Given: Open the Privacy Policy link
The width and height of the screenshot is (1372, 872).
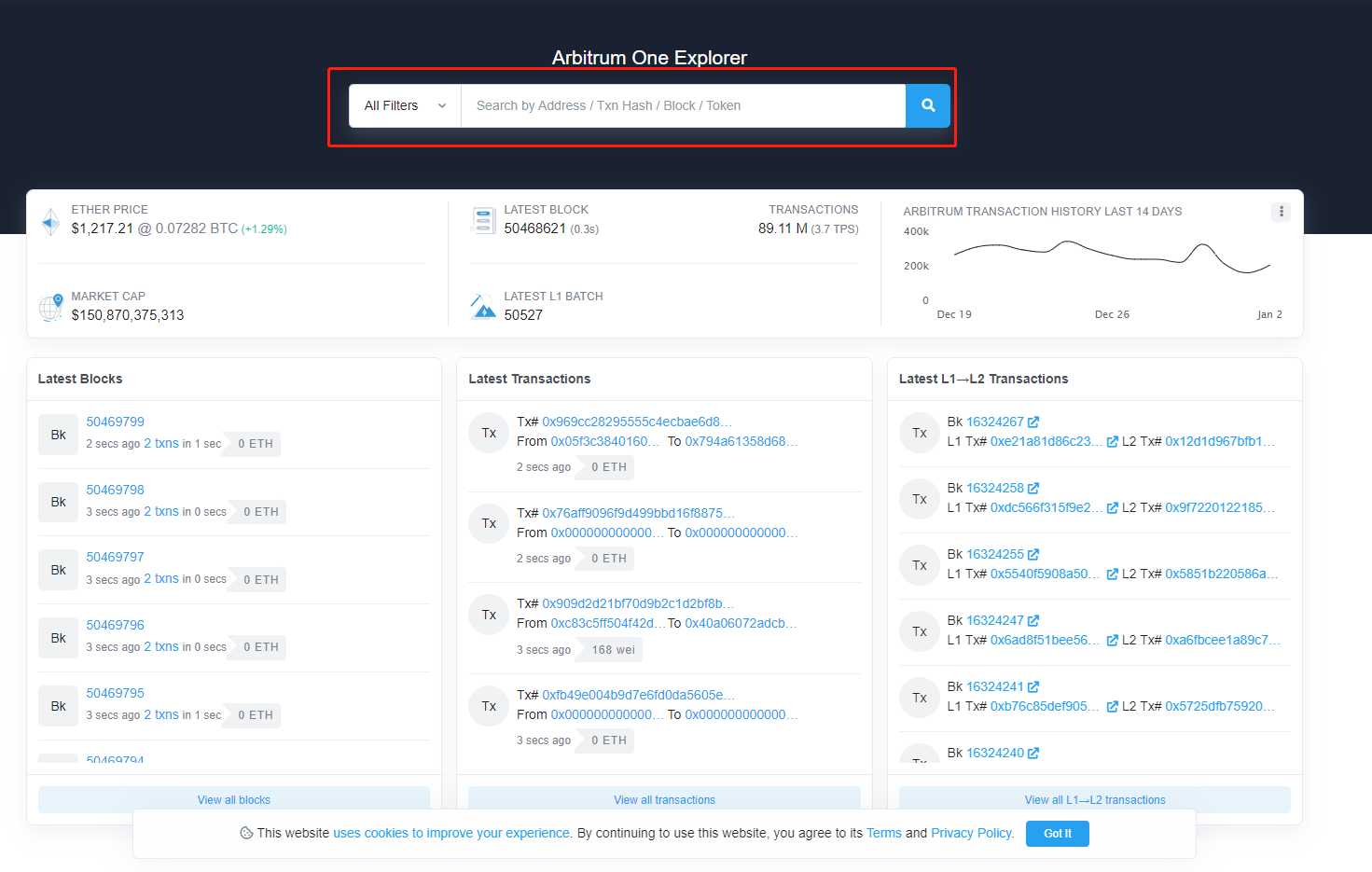Looking at the screenshot, I should click(971, 833).
